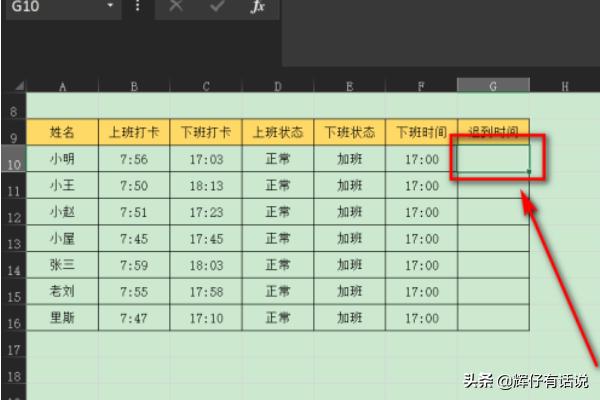Screen dimensions: 600x400
Task: Click the 7:59 clock-in cell for 张三
Action: pos(133,264)
